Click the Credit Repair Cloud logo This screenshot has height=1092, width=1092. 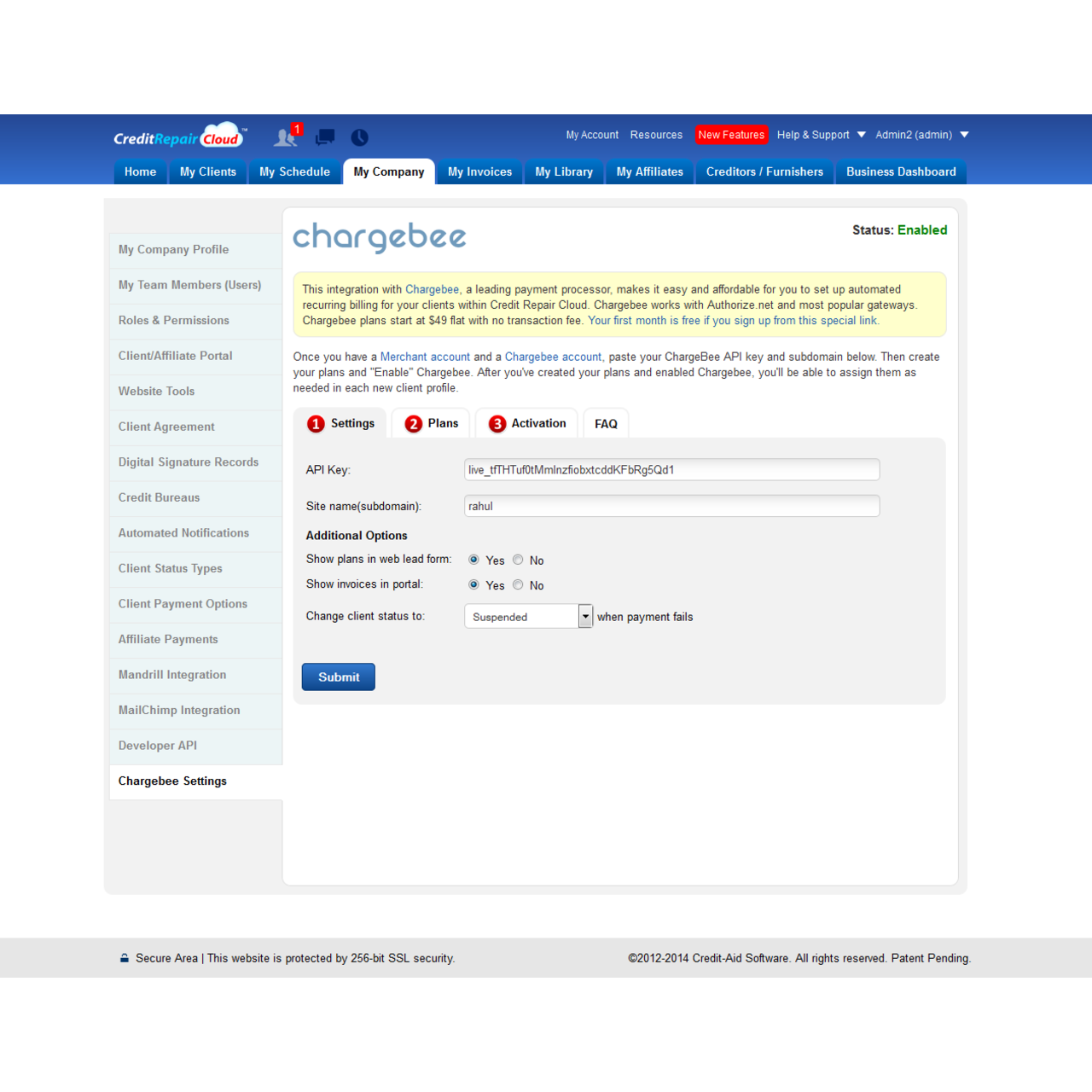click(x=180, y=136)
